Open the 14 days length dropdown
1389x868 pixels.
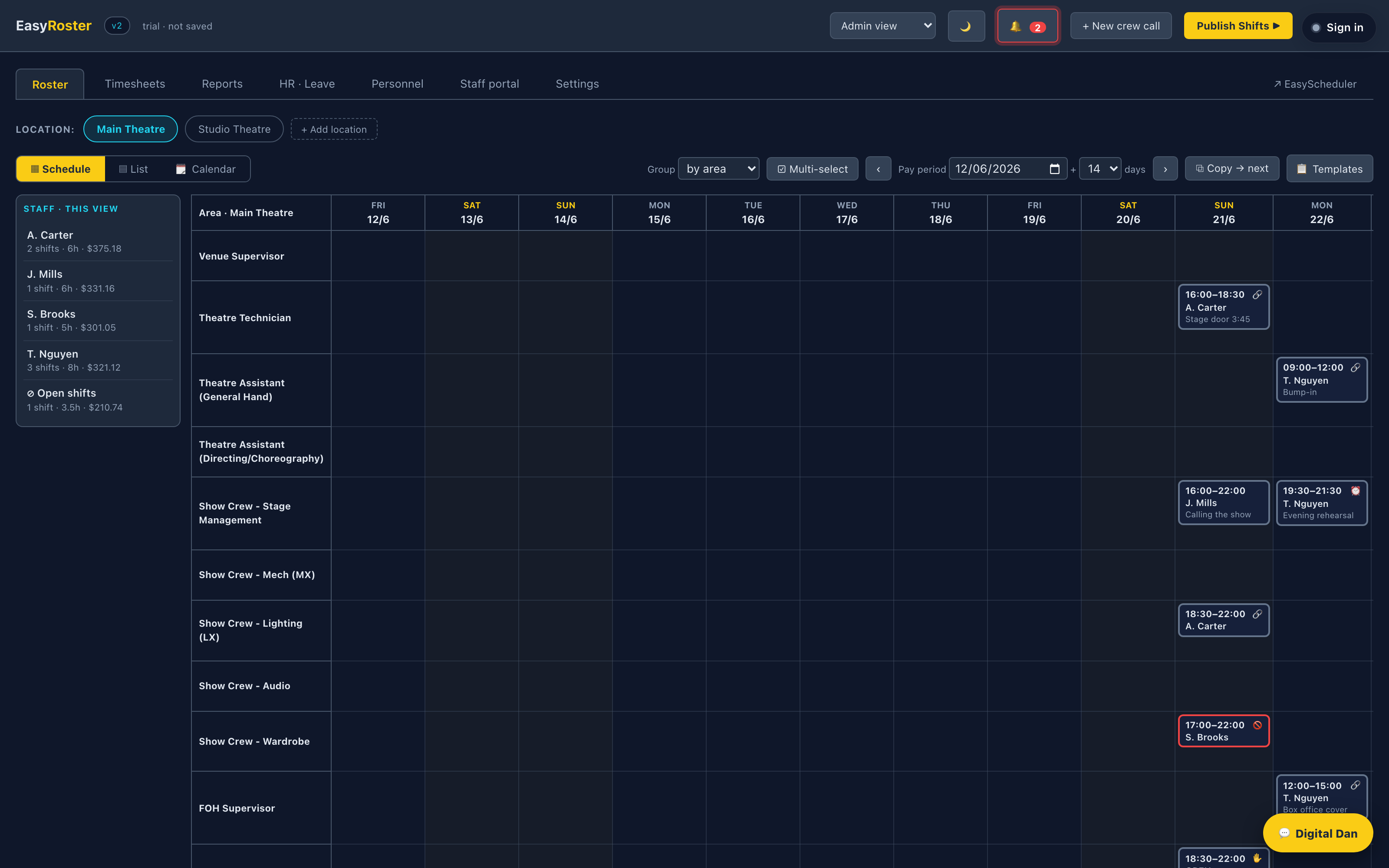click(1100, 169)
